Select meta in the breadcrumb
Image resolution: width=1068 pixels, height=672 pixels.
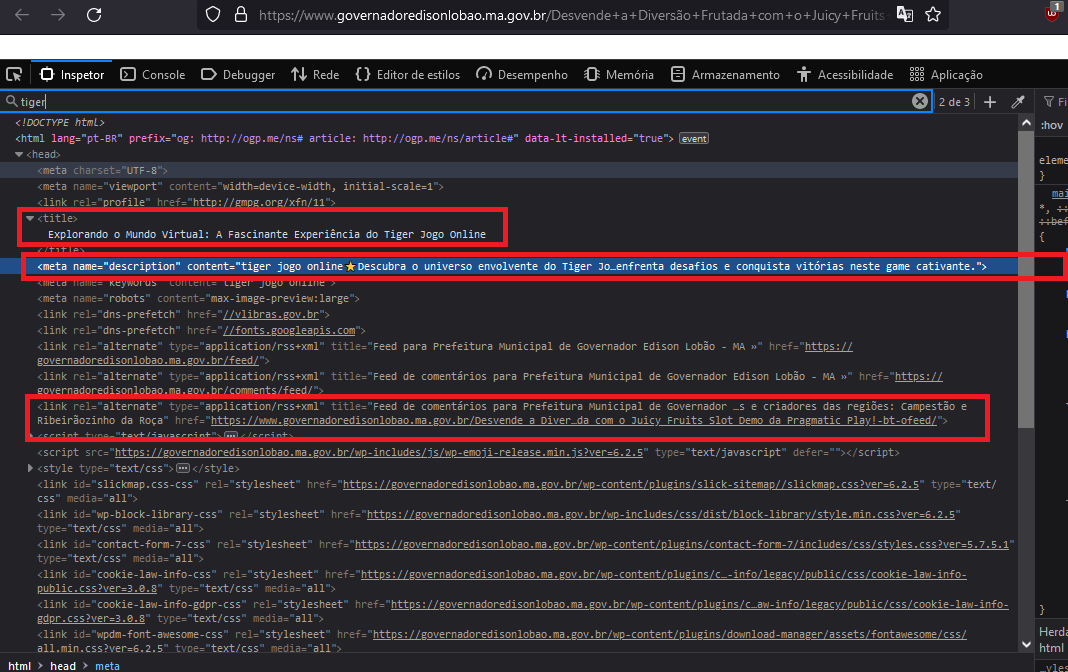[x=107, y=666]
